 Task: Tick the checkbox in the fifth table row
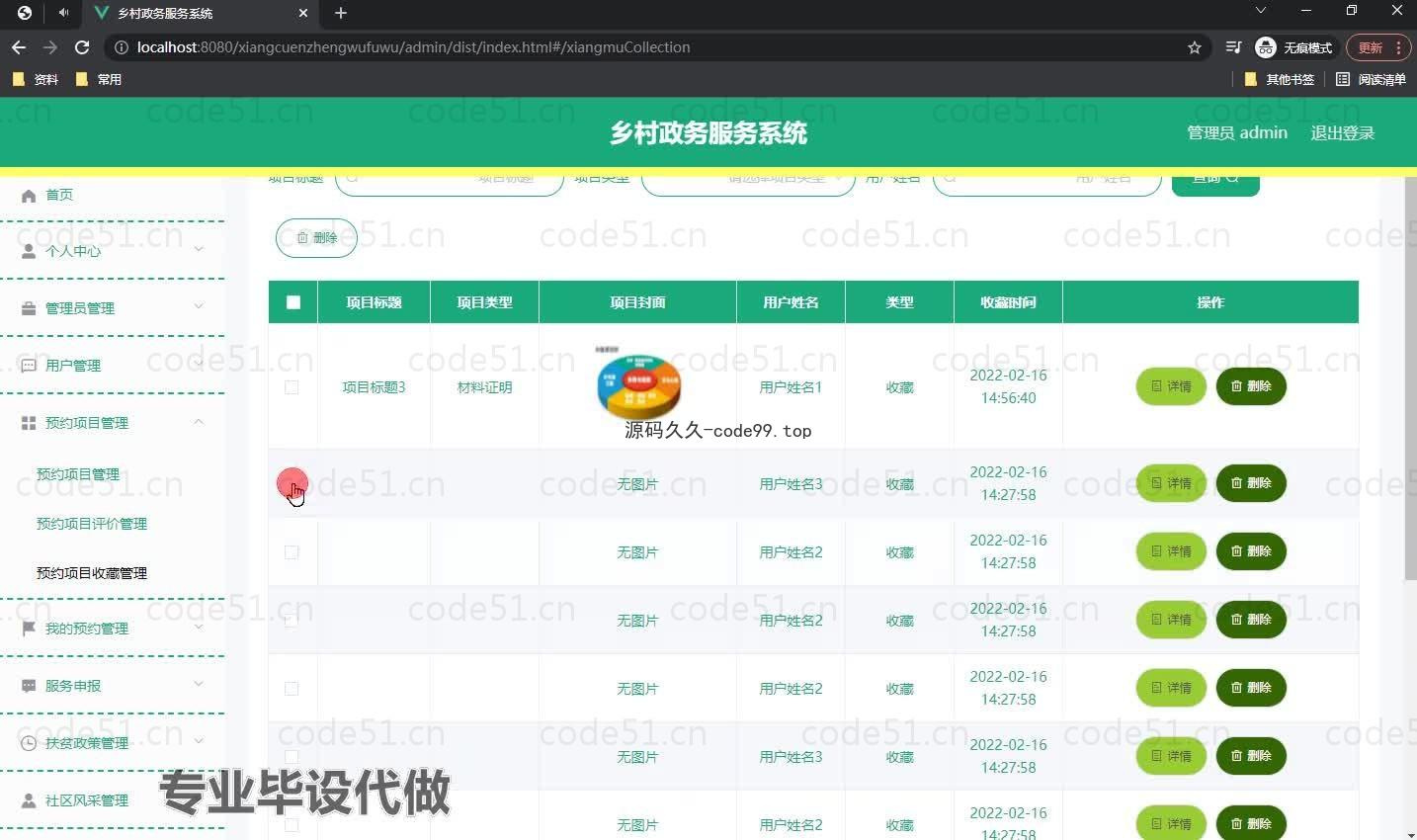(x=292, y=689)
